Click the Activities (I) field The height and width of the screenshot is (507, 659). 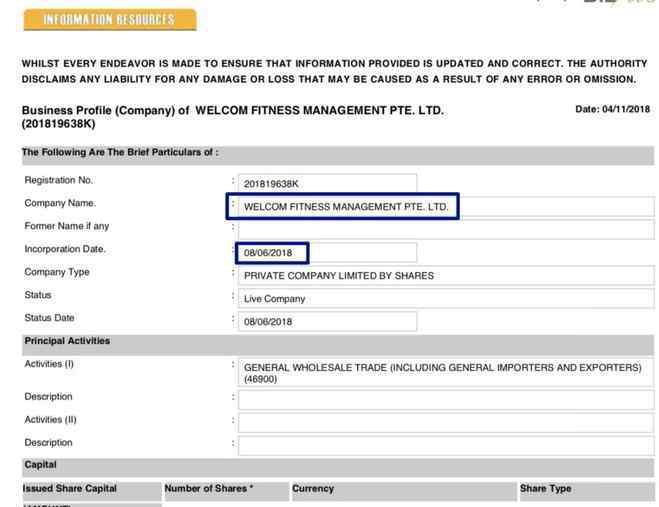446,373
